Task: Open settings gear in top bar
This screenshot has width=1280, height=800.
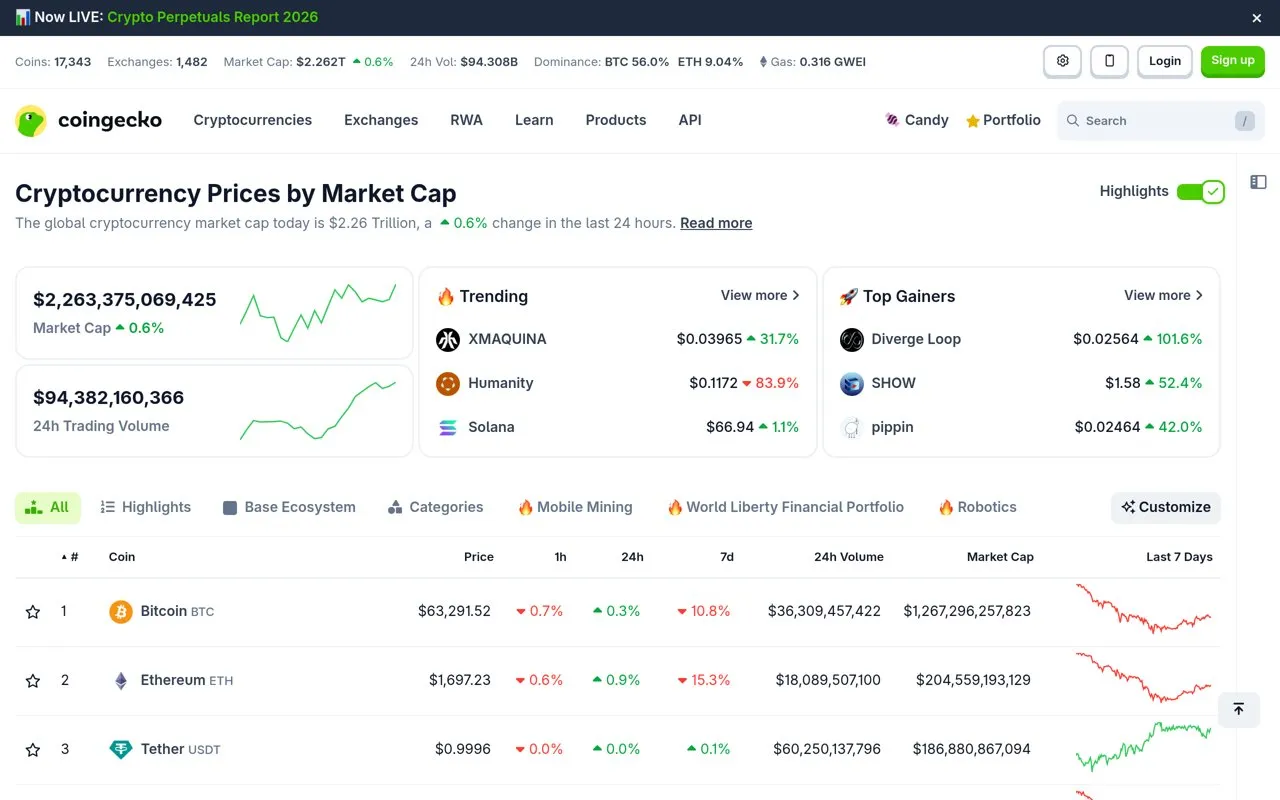Action: pos(1062,61)
